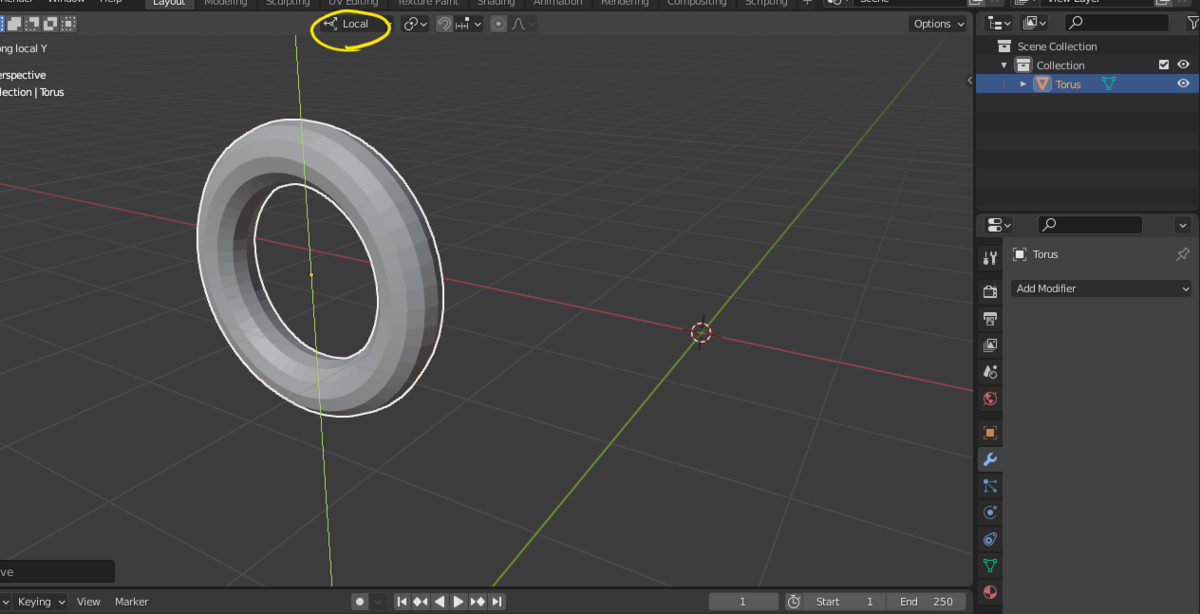Uncheck the Collection exclude checkbox
The width and height of the screenshot is (1200, 614).
pos(1163,65)
